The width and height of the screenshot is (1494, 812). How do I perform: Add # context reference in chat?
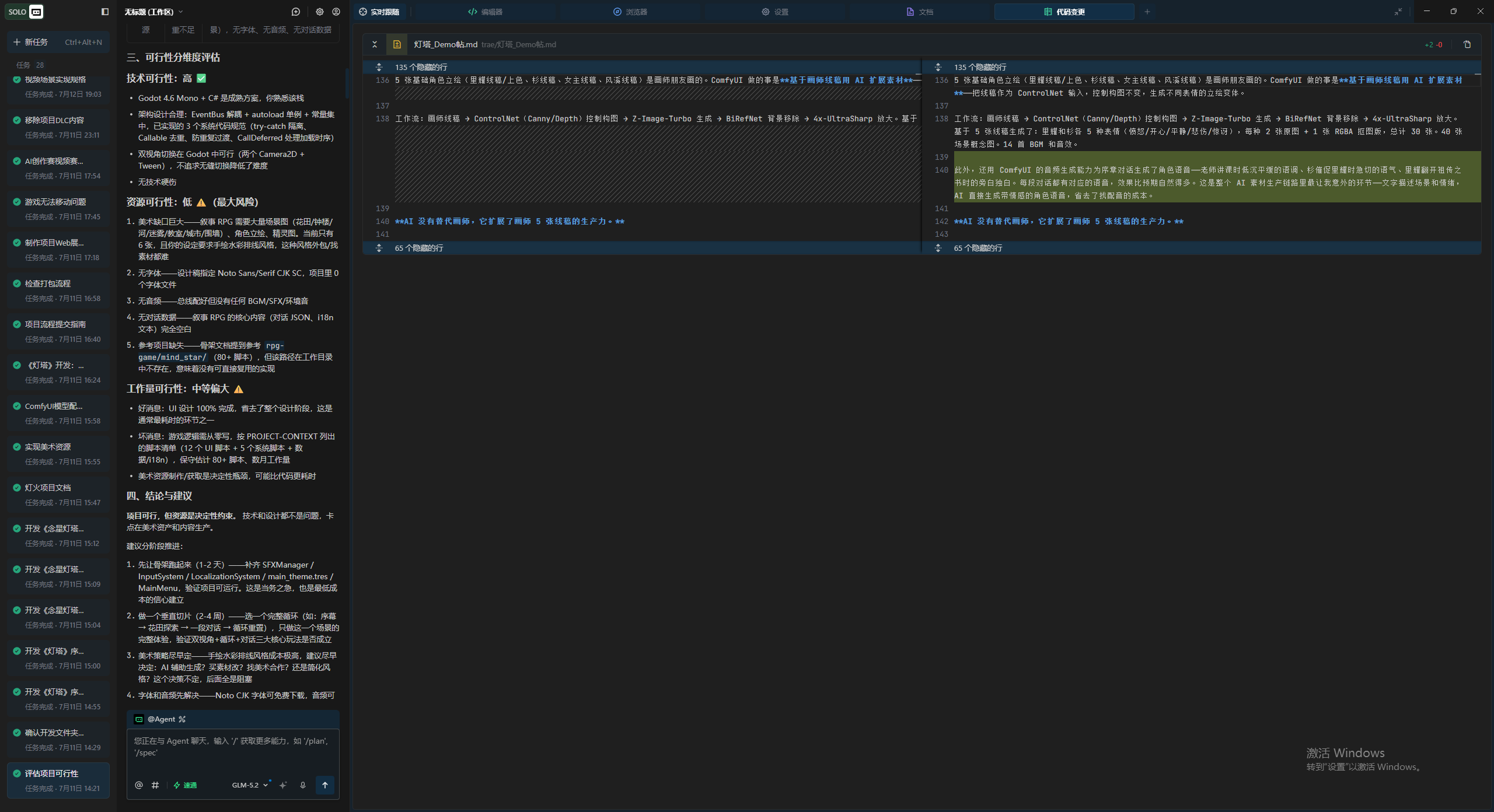pyautogui.click(x=155, y=785)
